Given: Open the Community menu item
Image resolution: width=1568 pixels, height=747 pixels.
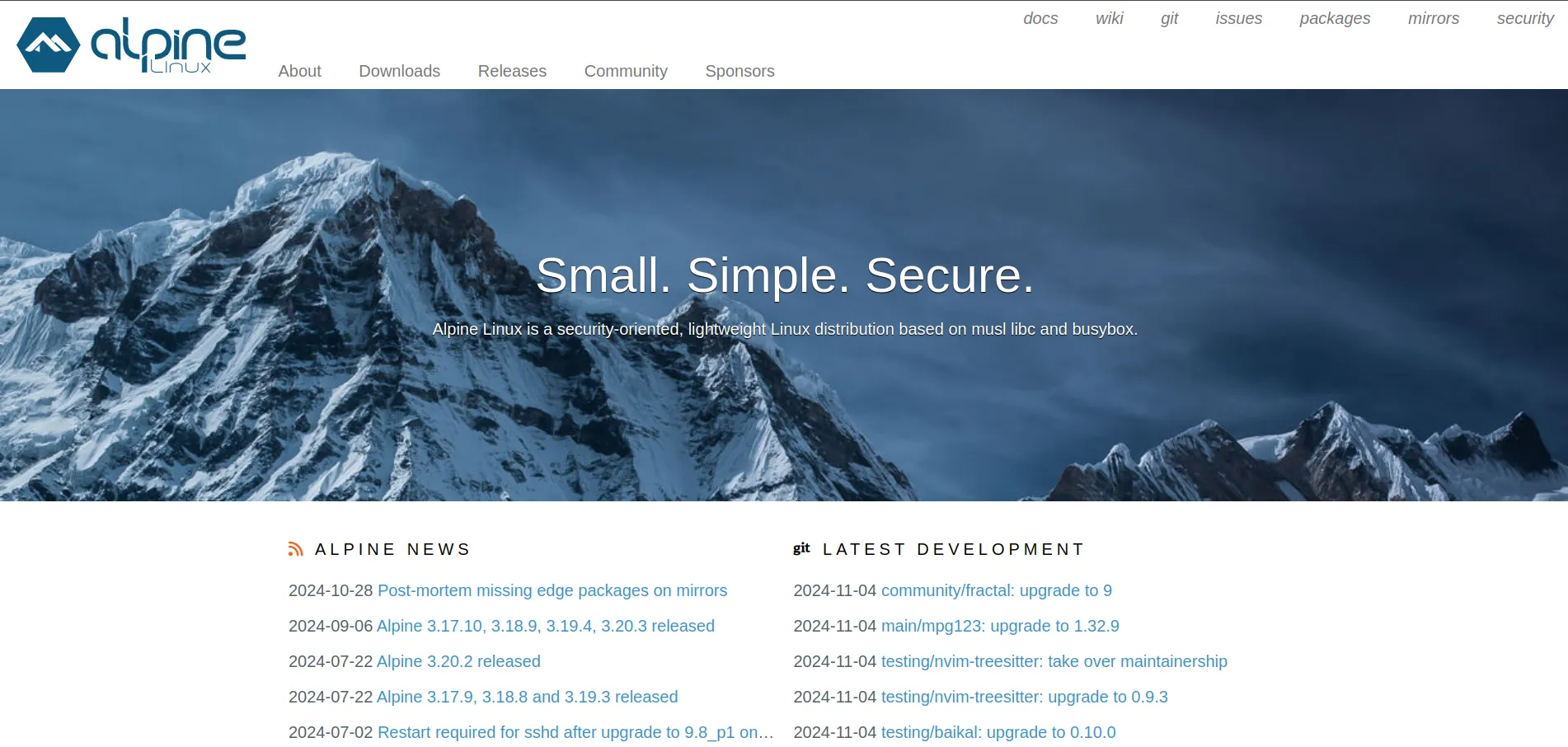Looking at the screenshot, I should coord(626,71).
